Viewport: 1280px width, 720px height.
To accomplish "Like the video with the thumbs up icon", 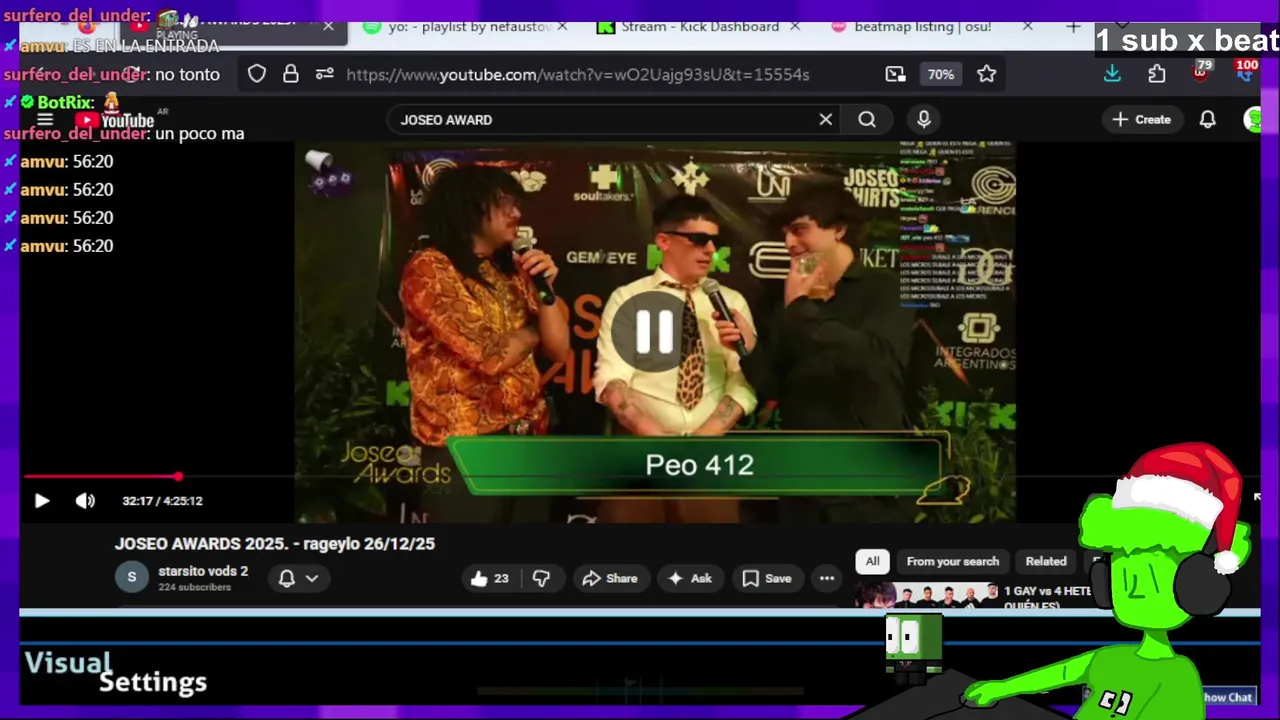I will [490, 578].
